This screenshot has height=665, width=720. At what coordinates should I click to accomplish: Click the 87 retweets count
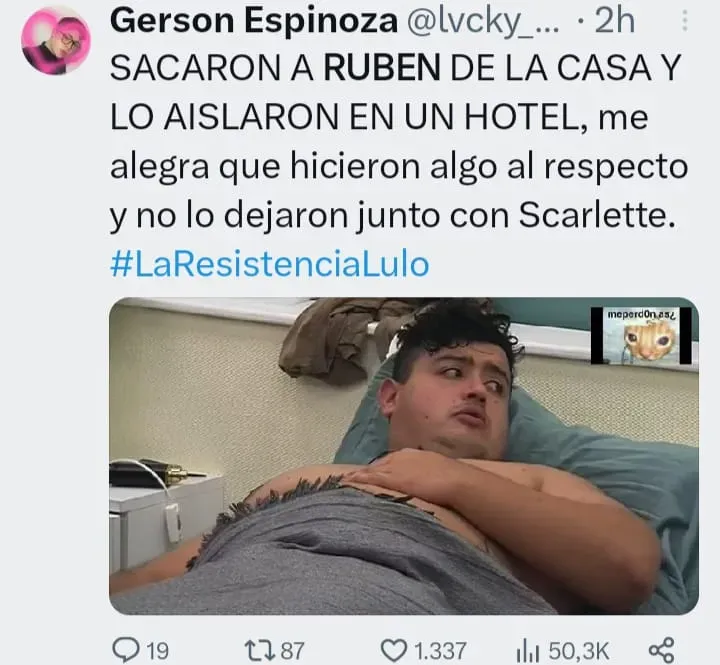[292, 651]
